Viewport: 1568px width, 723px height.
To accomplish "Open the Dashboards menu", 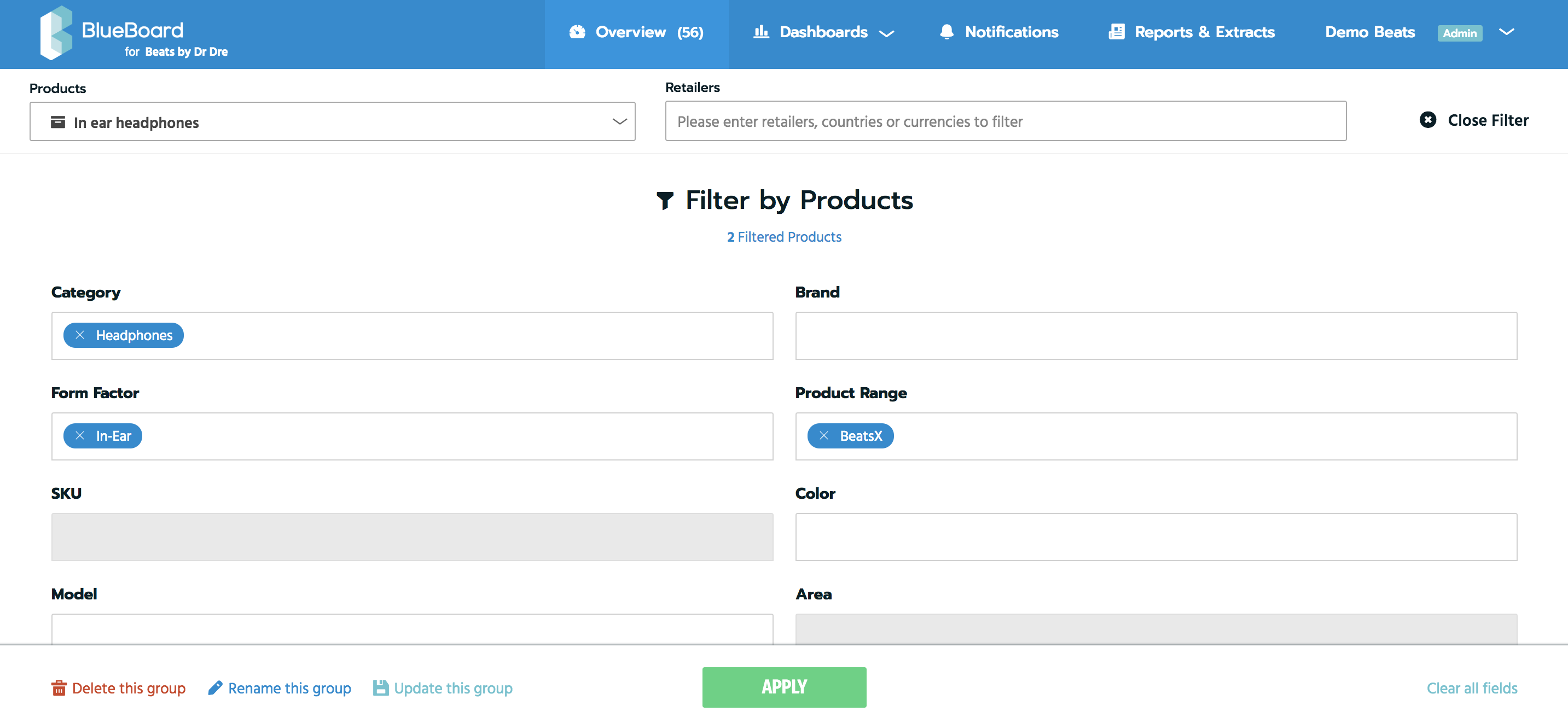I will (823, 32).
